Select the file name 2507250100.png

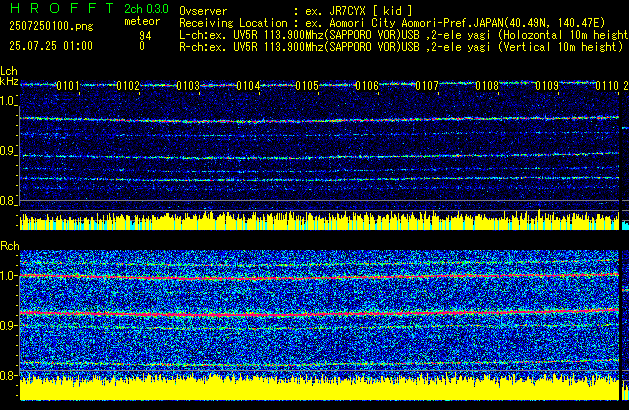(x=51, y=26)
